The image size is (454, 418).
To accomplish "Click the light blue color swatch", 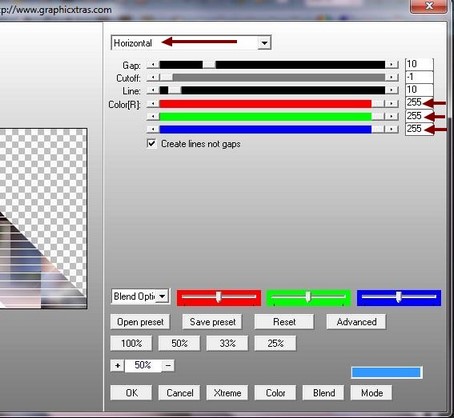I will [387, 373].
